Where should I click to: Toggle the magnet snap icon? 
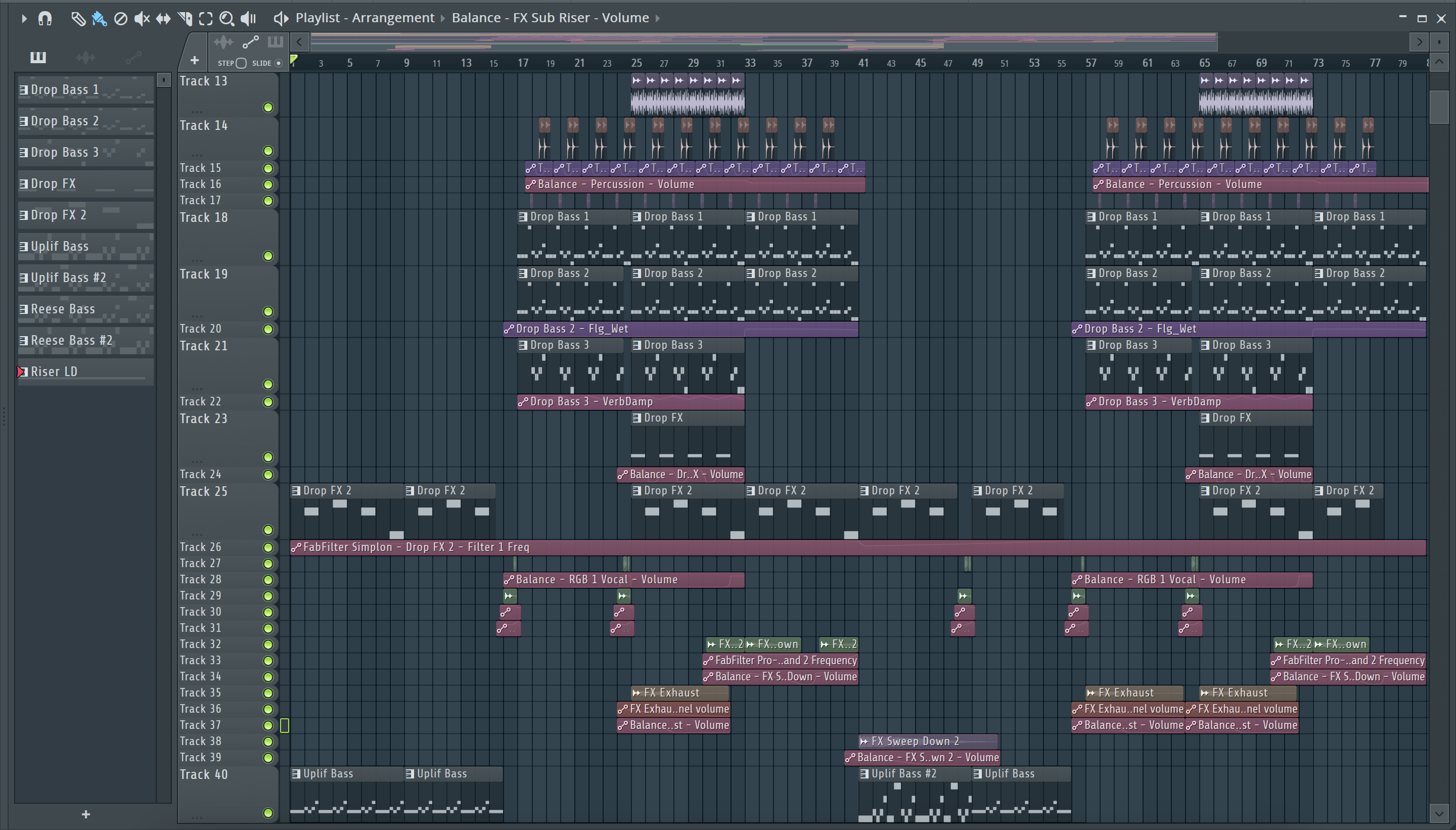(45, 18)
